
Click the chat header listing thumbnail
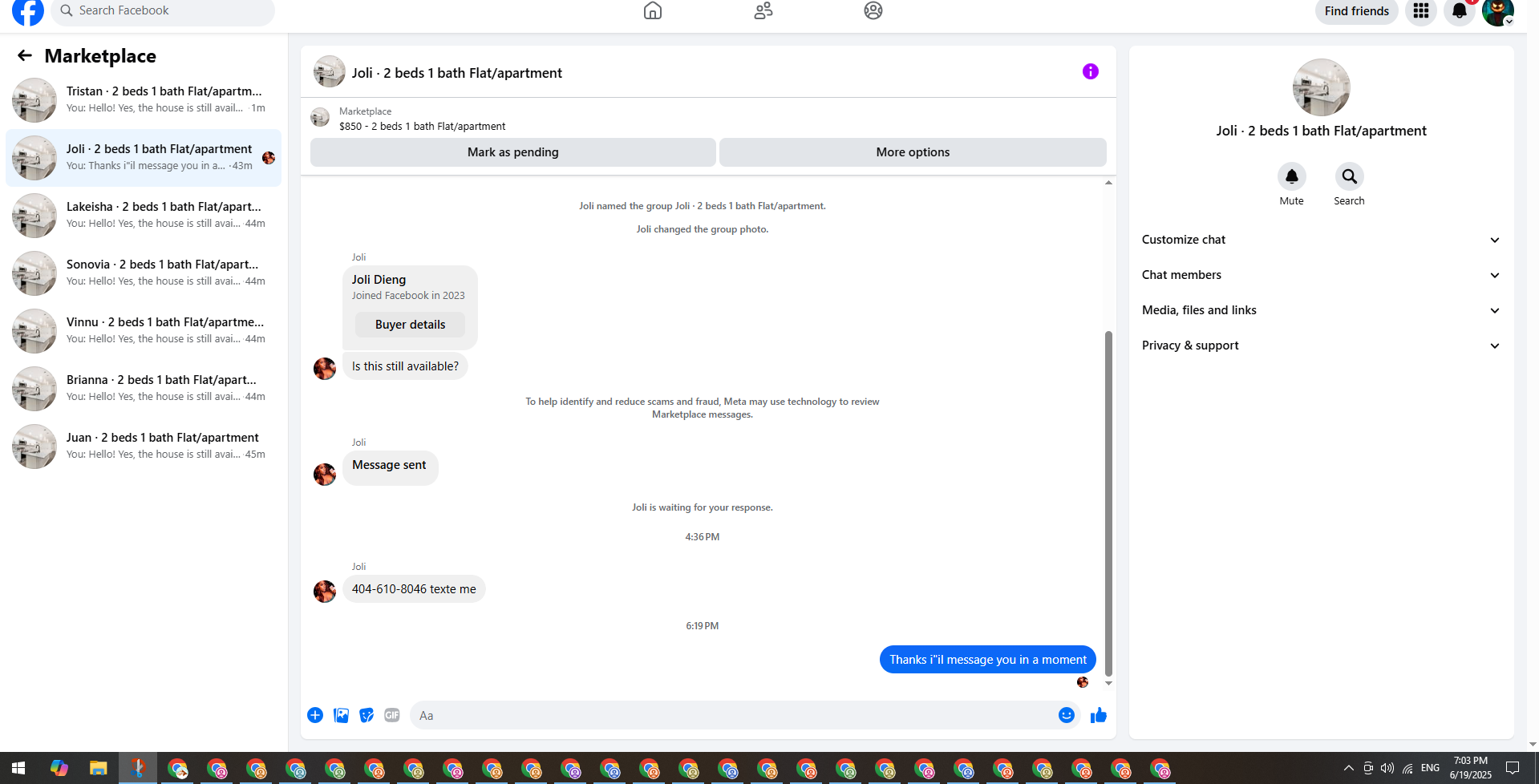coord(330,72)
